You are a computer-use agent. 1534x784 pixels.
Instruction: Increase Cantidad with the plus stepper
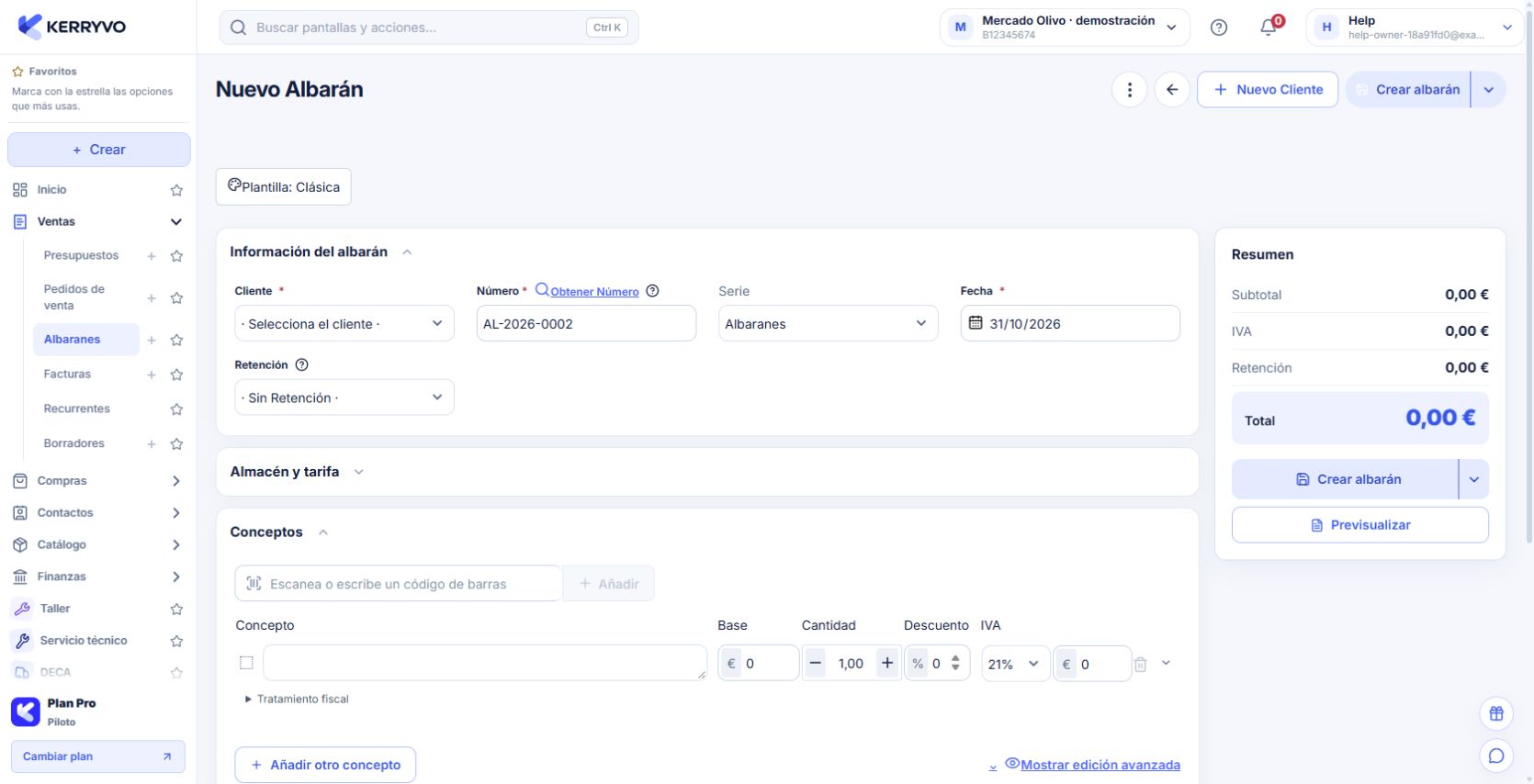(x=887, y=663)
